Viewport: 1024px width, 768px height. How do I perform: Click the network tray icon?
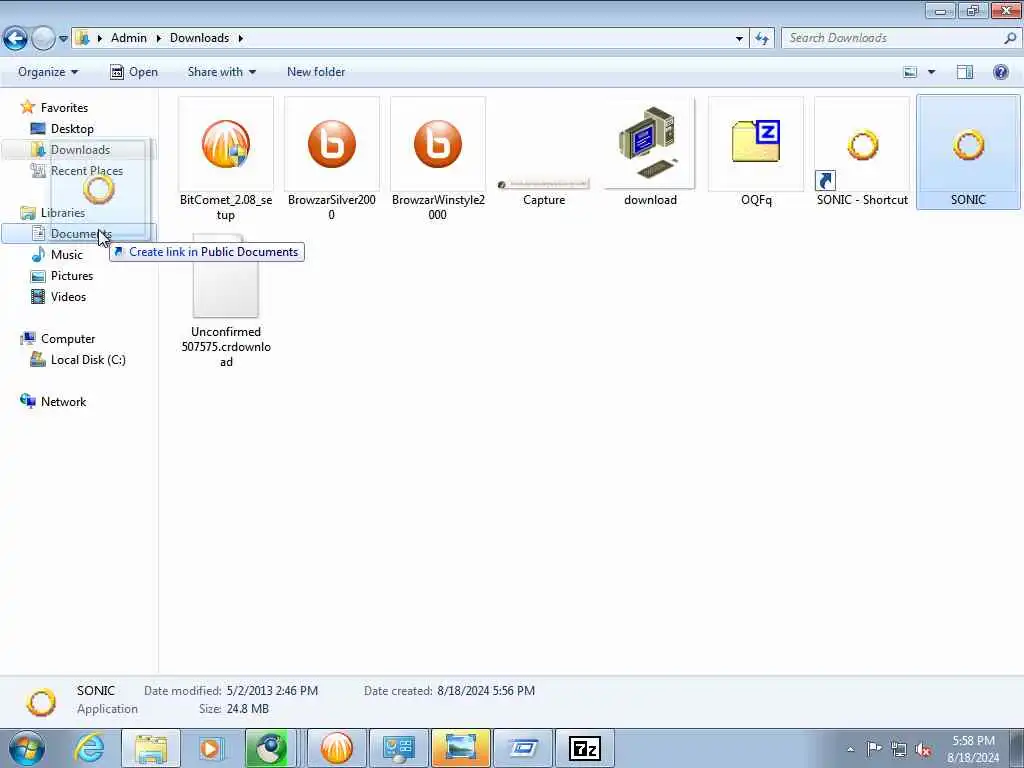tap(899, 749)
